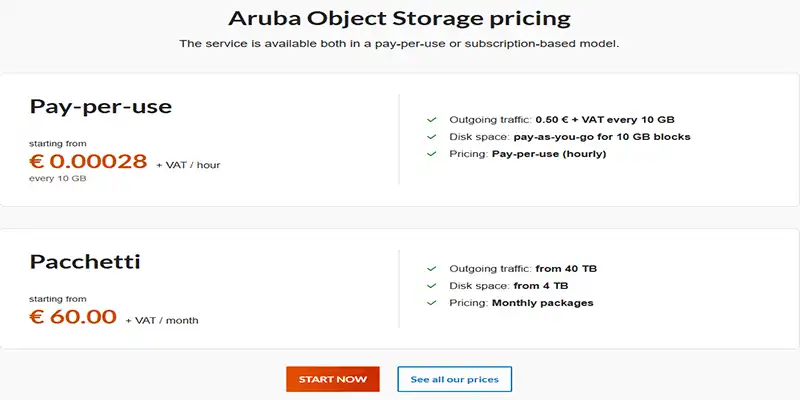Click the Monthly packages bold text
This screenshot has height=400, width=800.
tap(542, 303)
